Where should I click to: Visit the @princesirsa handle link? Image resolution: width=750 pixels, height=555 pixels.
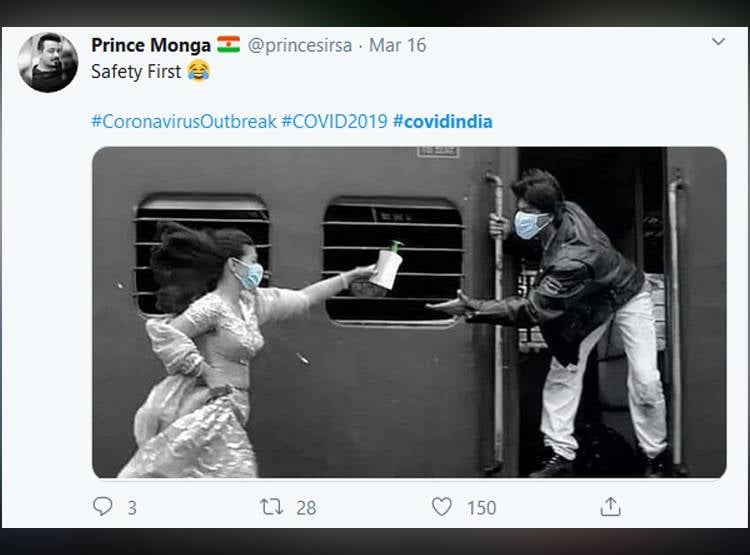pyautogui.click(x=300, y=45)
